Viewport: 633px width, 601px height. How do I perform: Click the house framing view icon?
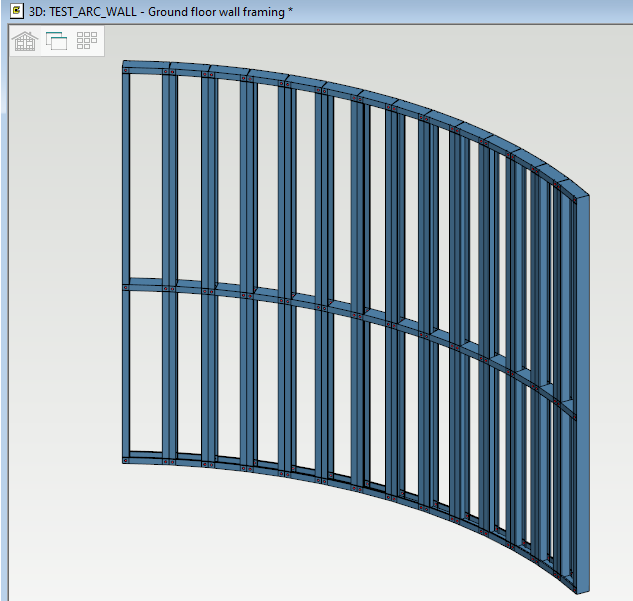tap(25, 41)
